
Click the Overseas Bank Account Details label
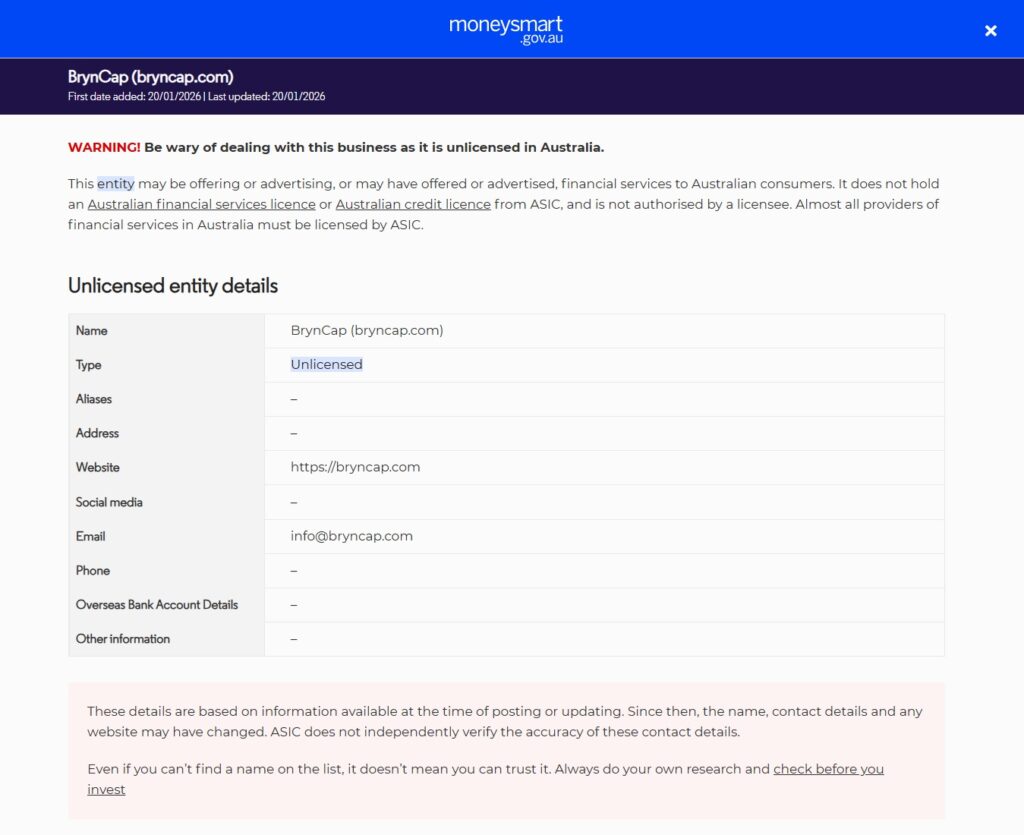(157, 604)
